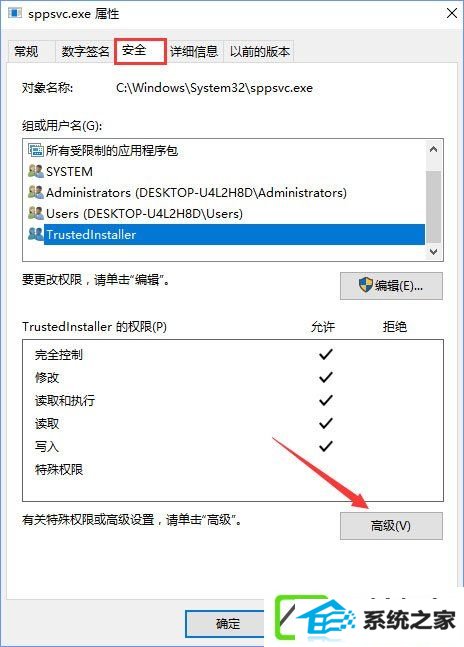Switch to the 数字签名 tab
The image size is (464, 647).
[85, 52]
